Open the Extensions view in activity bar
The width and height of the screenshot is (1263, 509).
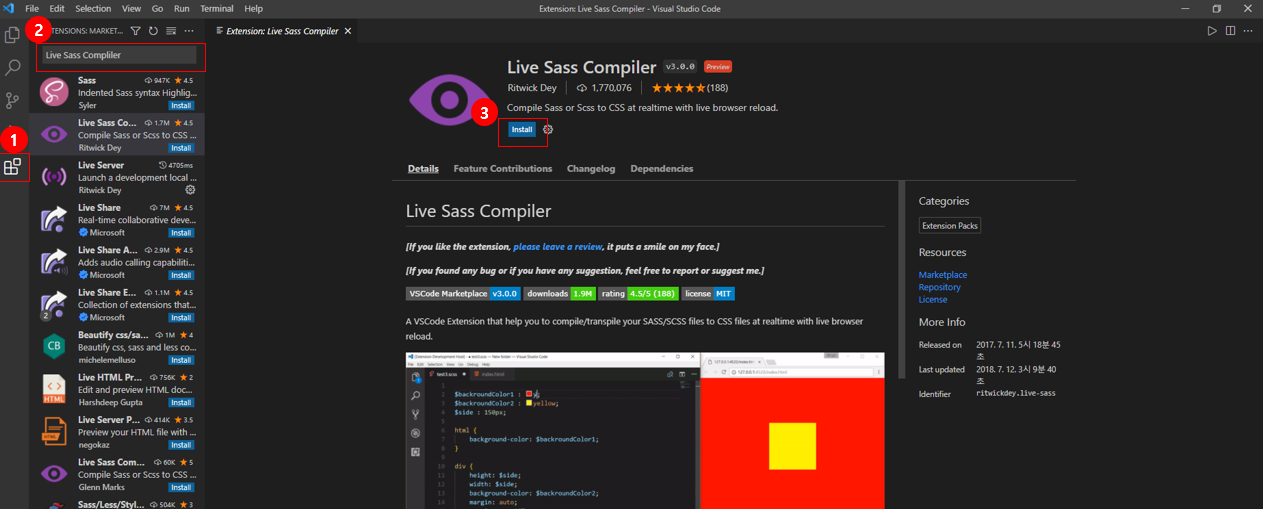click(13, 167)
